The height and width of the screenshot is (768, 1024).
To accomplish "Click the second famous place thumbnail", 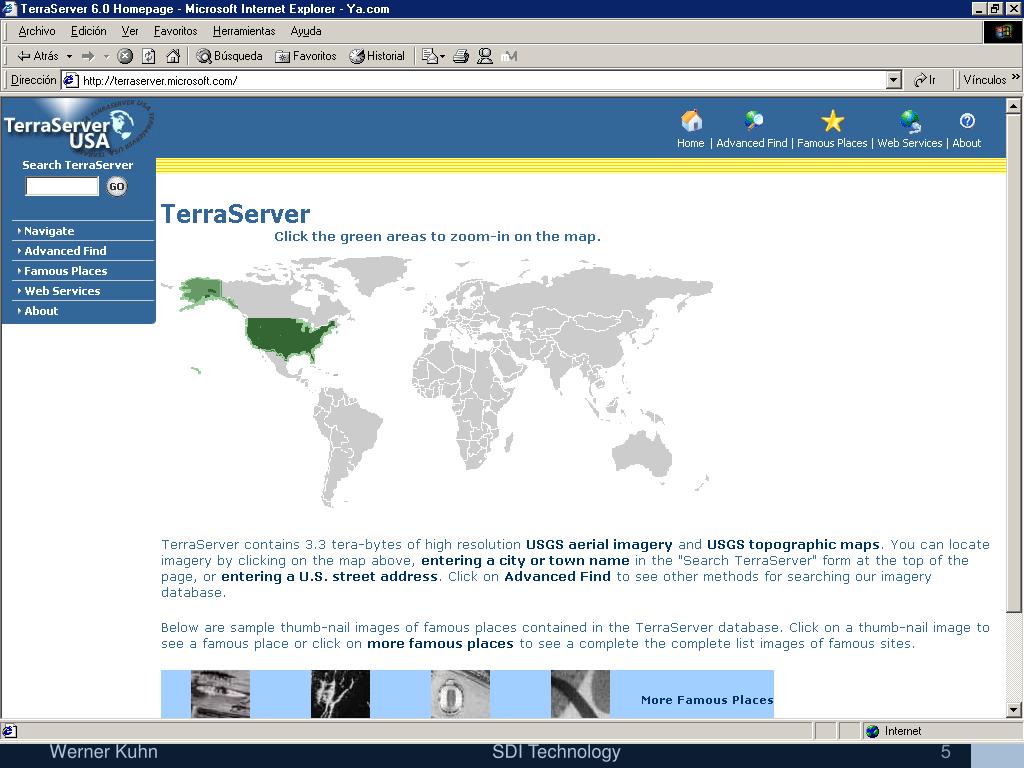I will tap(340, 694).
